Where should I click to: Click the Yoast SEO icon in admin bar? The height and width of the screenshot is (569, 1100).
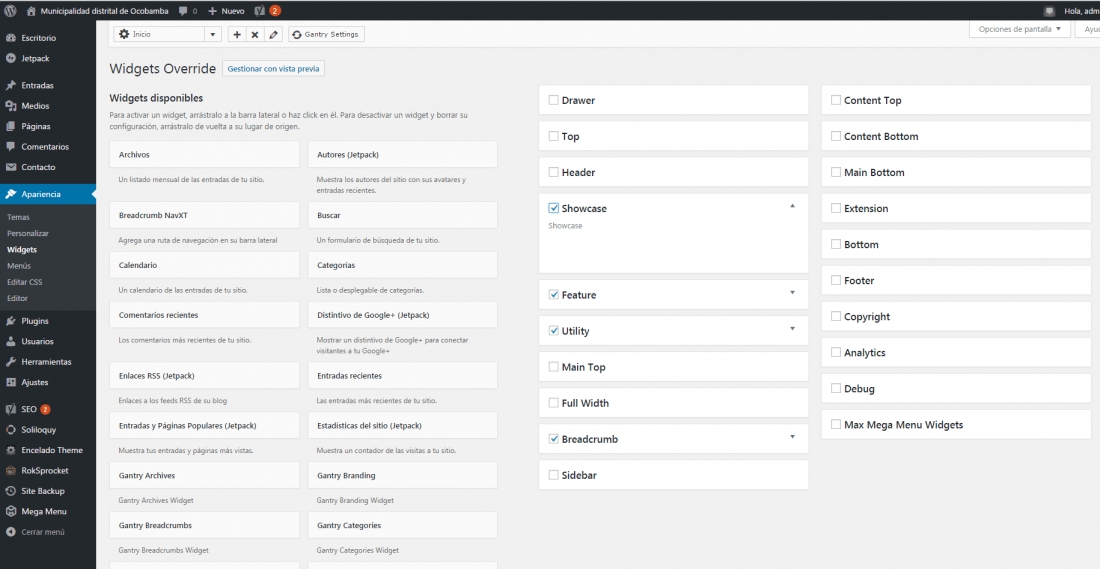(260, 11)
